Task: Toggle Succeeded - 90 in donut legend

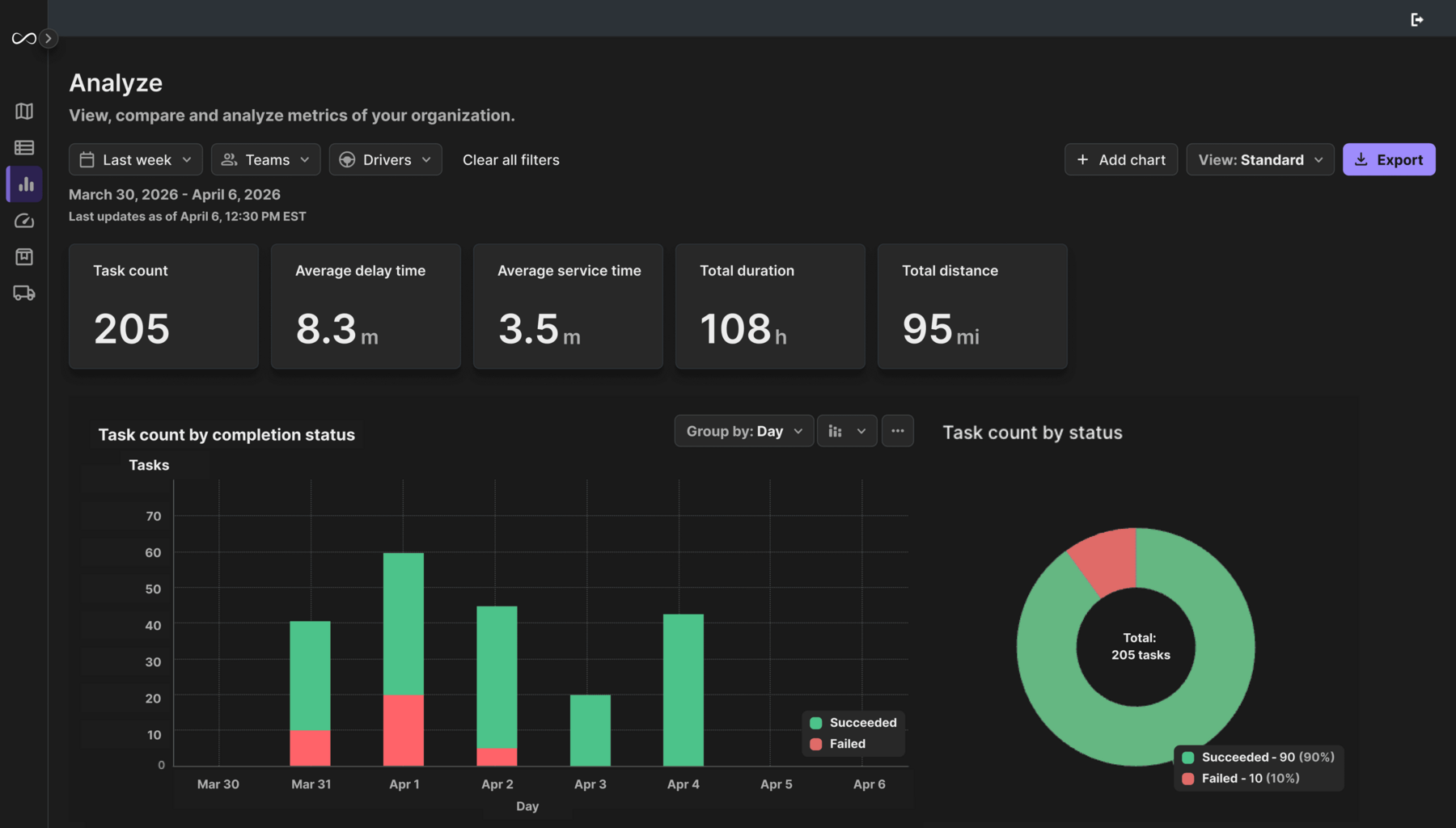Action: click(1258, 758)
